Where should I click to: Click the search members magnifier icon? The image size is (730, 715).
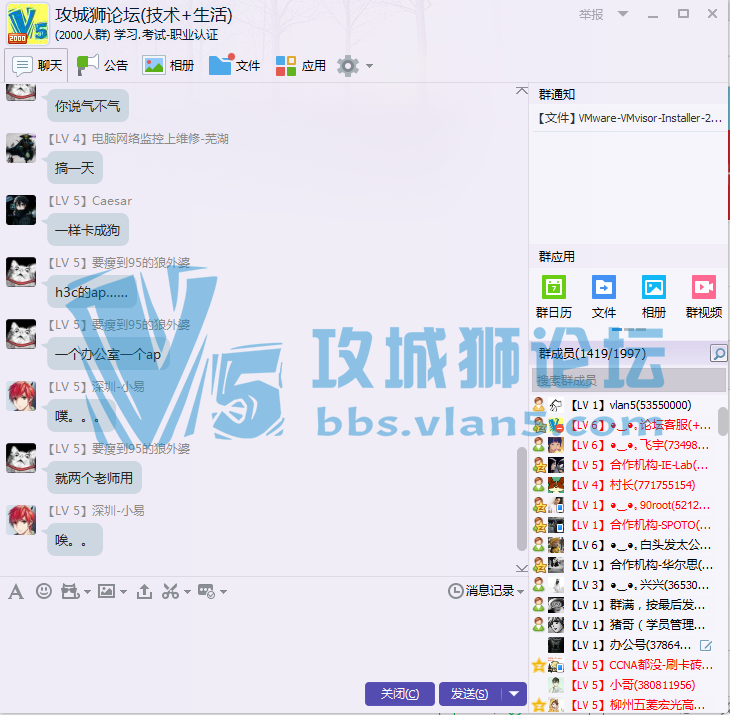[718, 354]
